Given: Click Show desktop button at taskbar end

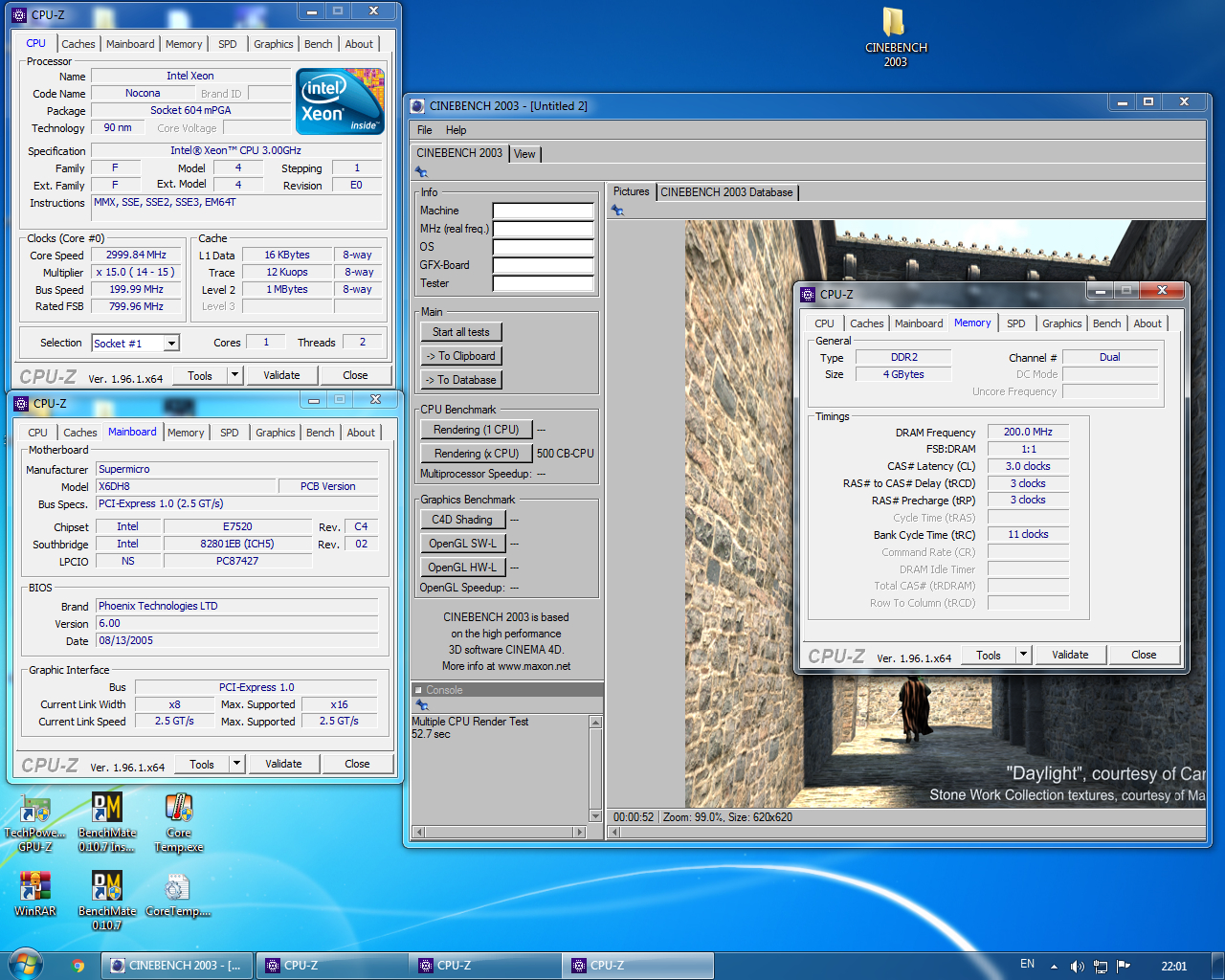Looking at the screenshot, I should pos(1217,966).
